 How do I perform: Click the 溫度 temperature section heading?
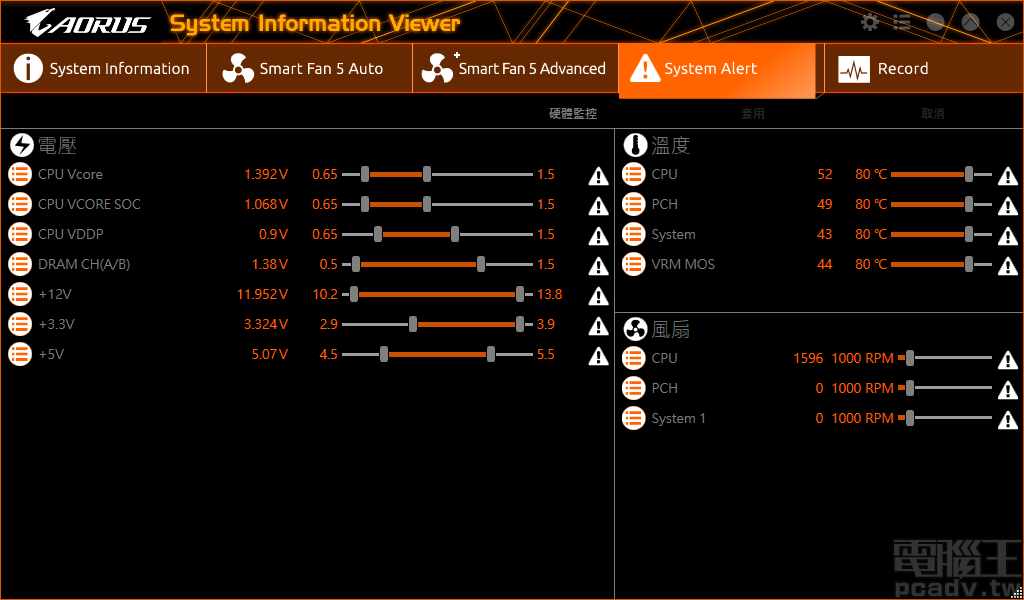point(671,145)
